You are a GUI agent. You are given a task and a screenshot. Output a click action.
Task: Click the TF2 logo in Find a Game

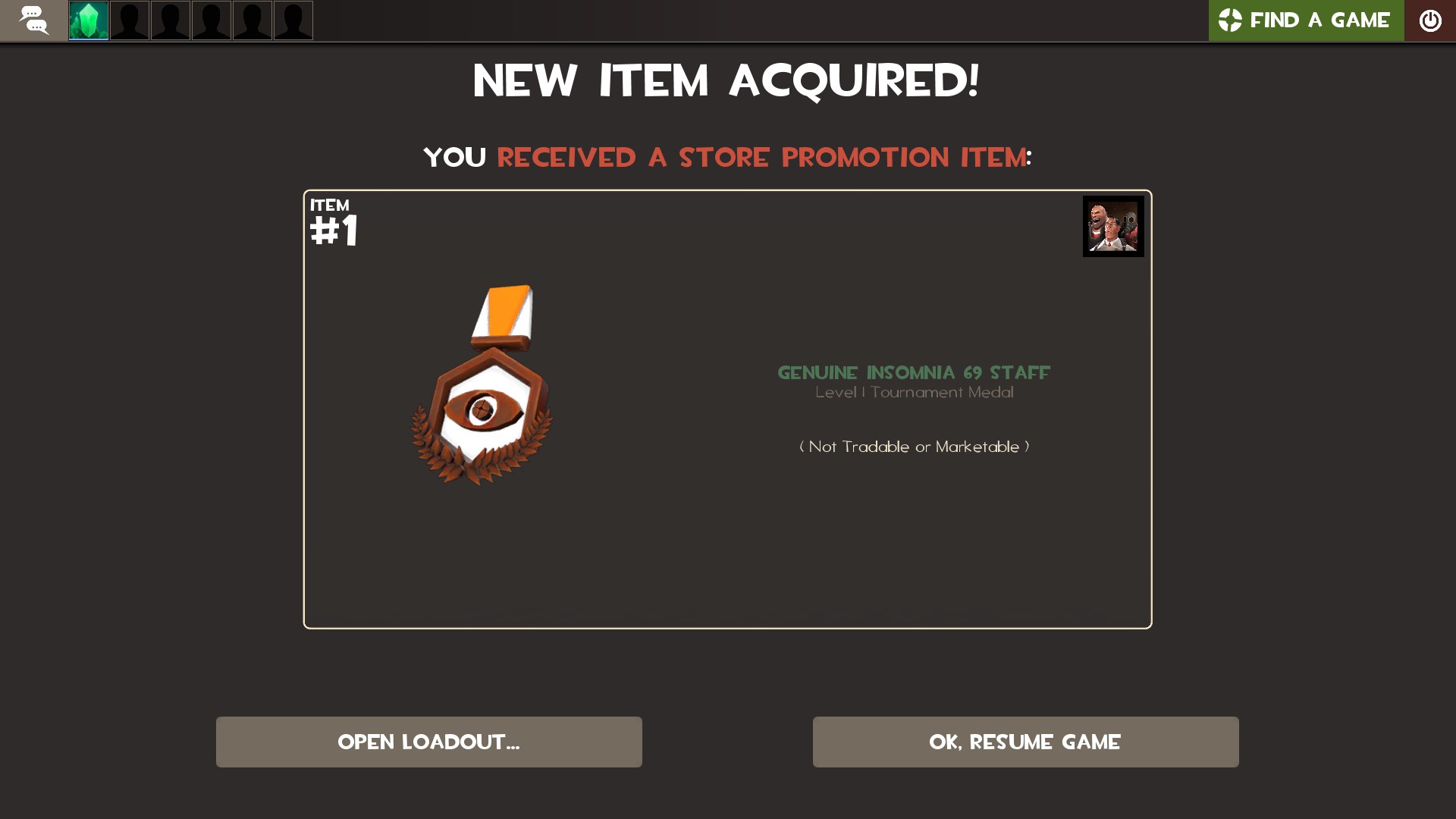tap(1230, 20)
